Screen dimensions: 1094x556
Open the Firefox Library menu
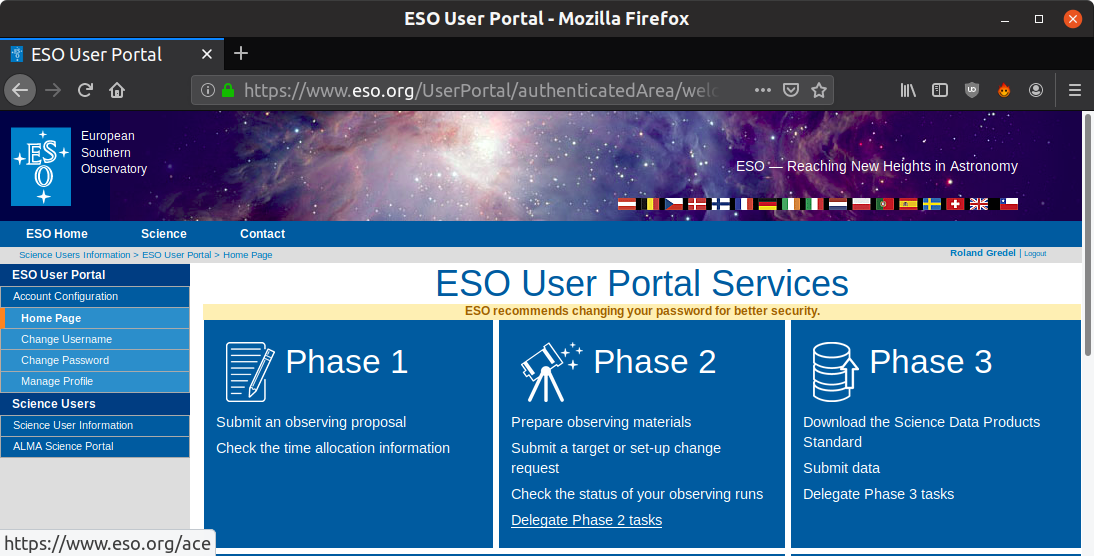coord(908,90)
